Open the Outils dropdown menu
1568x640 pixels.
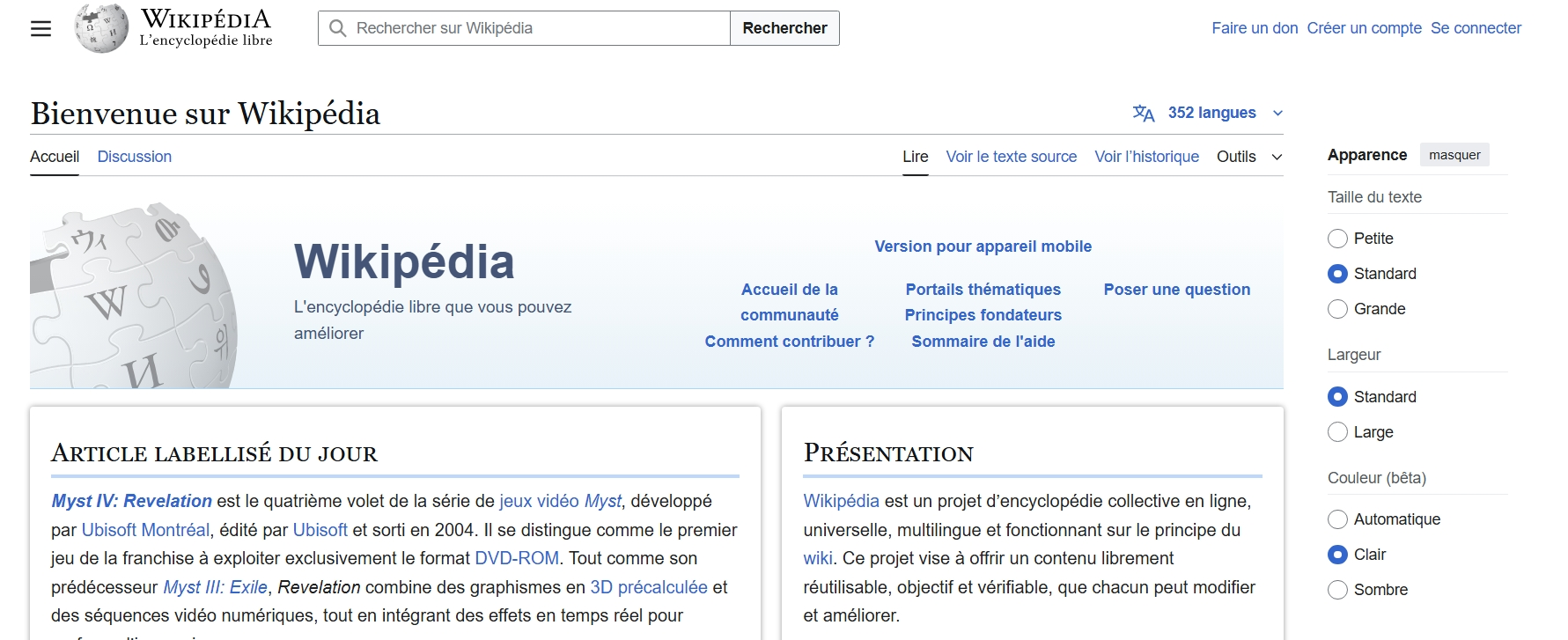1249,157
